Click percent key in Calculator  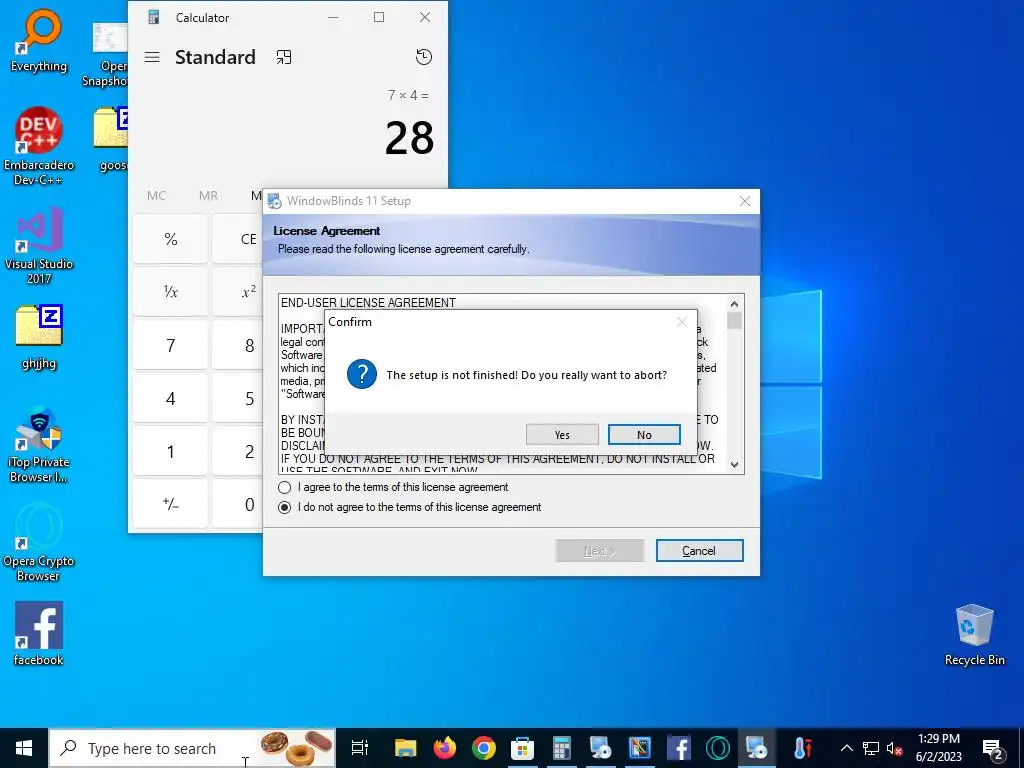pos(170,239)
